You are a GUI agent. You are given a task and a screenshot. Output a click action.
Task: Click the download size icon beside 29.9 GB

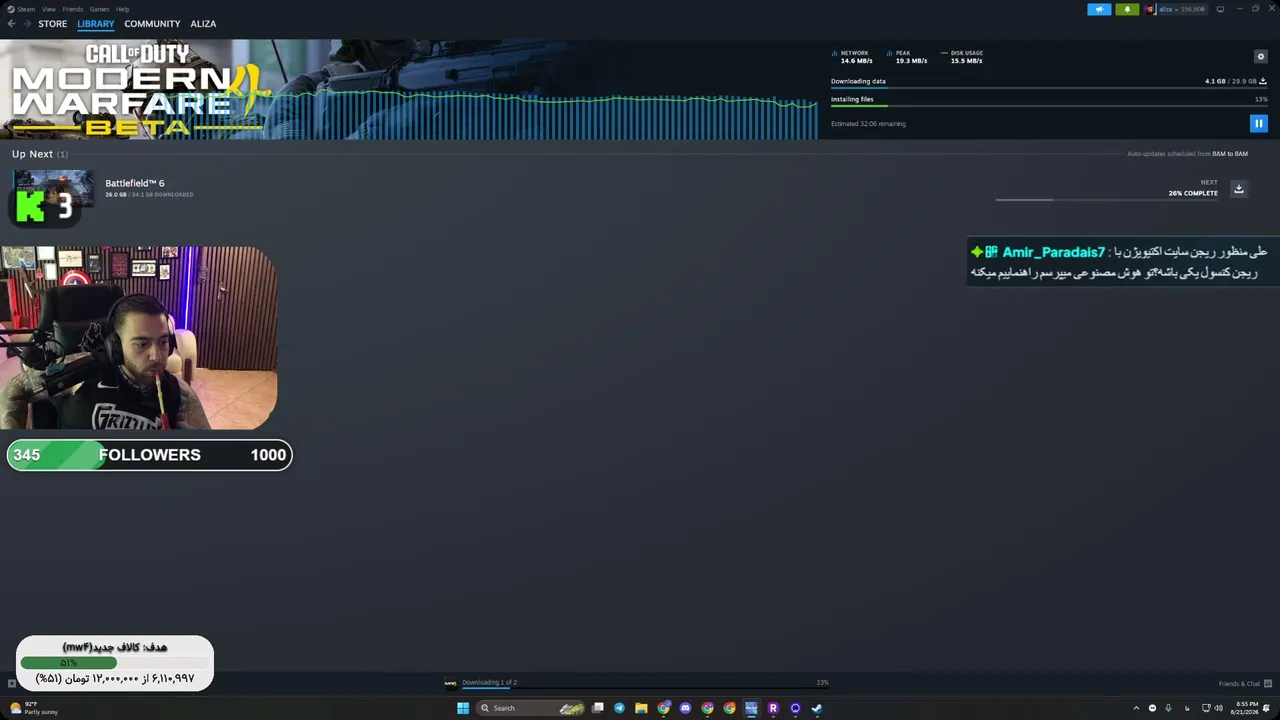tap(1263, 81)
